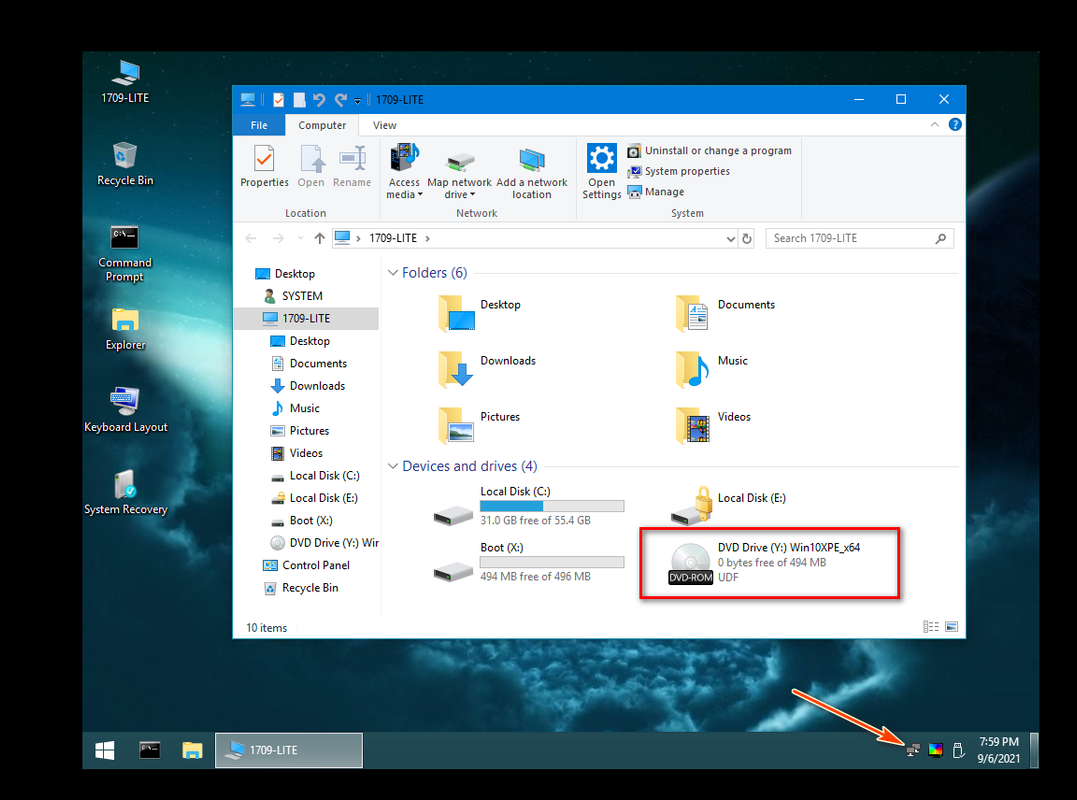
Task: Expand breadcrumb chevron after 1709-LITE
Action: (x=427, y=238)
